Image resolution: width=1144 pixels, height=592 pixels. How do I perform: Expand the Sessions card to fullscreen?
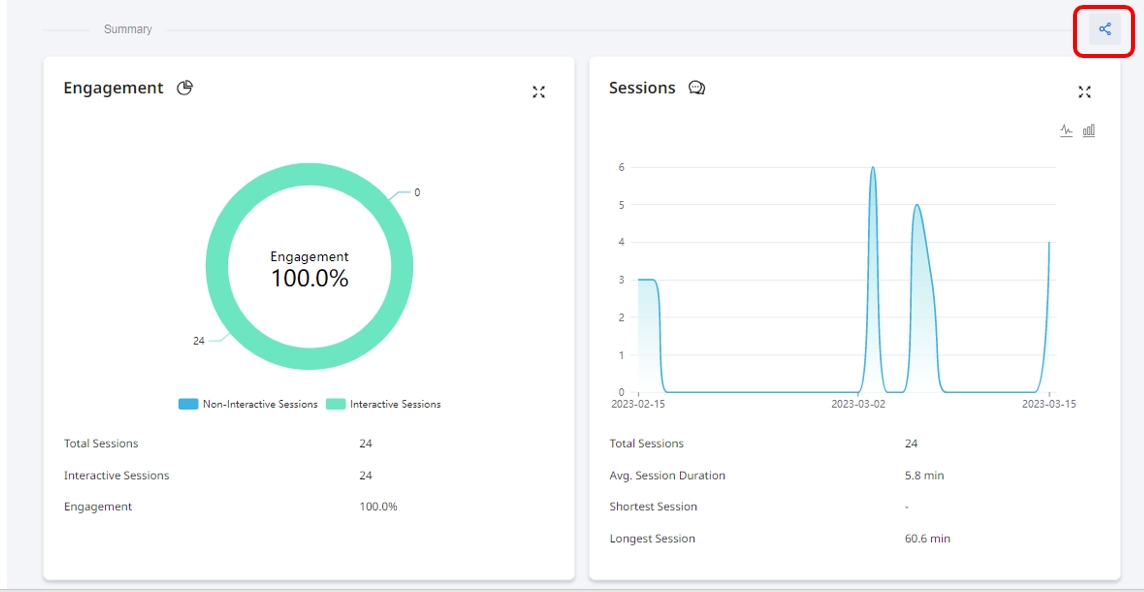(1085, 92)
